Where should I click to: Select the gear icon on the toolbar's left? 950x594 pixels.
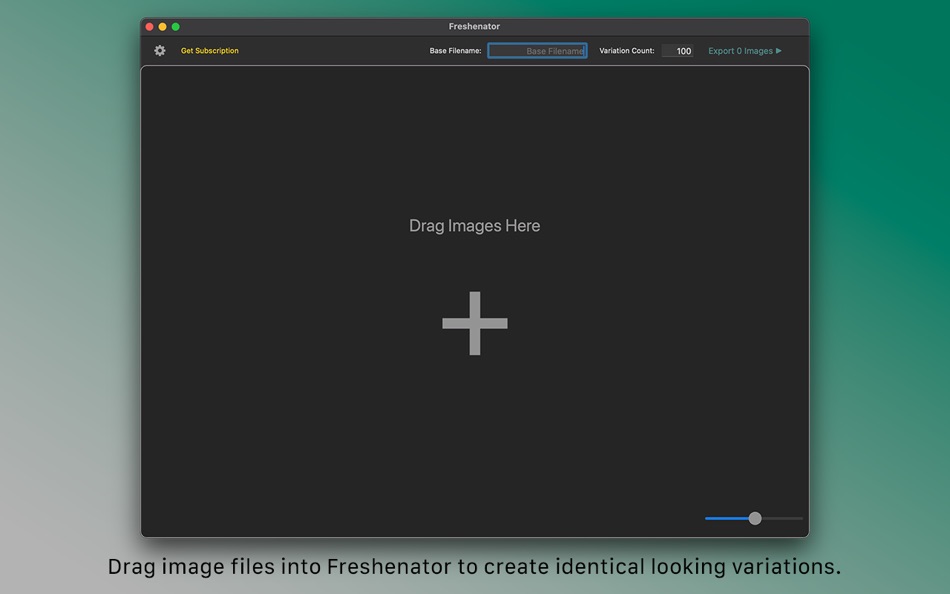tap(160, 49)
